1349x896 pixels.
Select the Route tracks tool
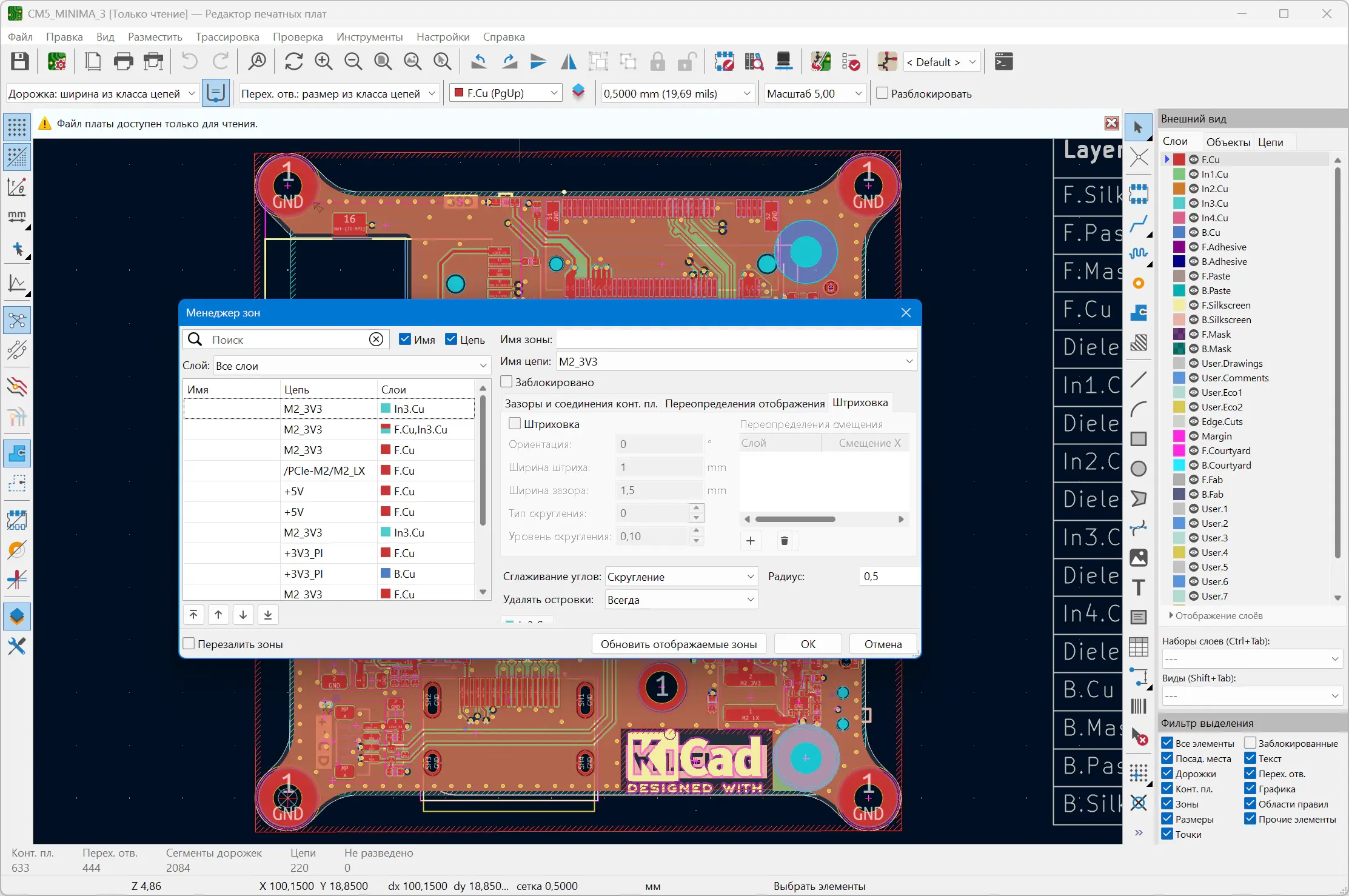[1139, 224]
